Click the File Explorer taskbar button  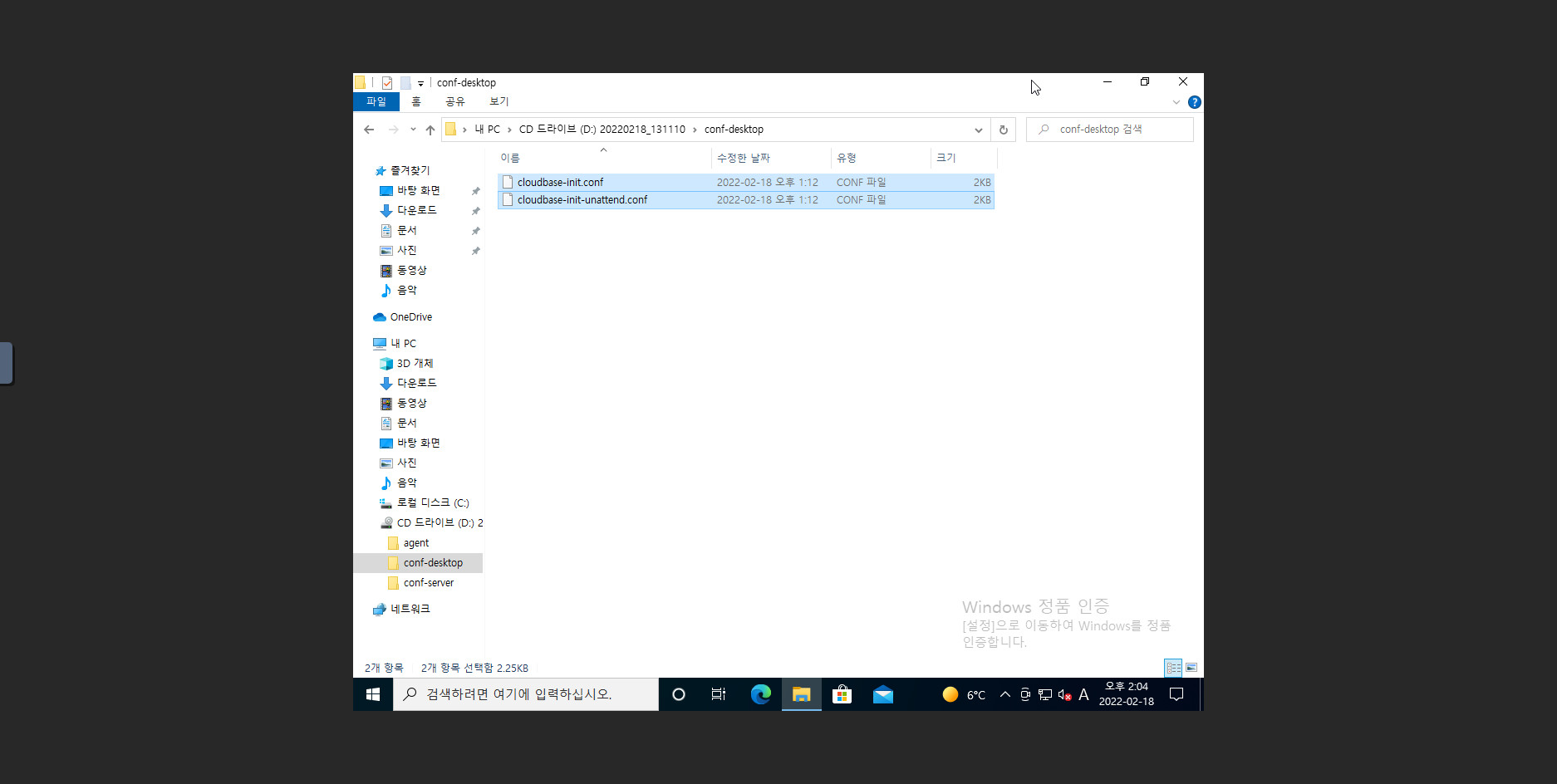(801, 694)
